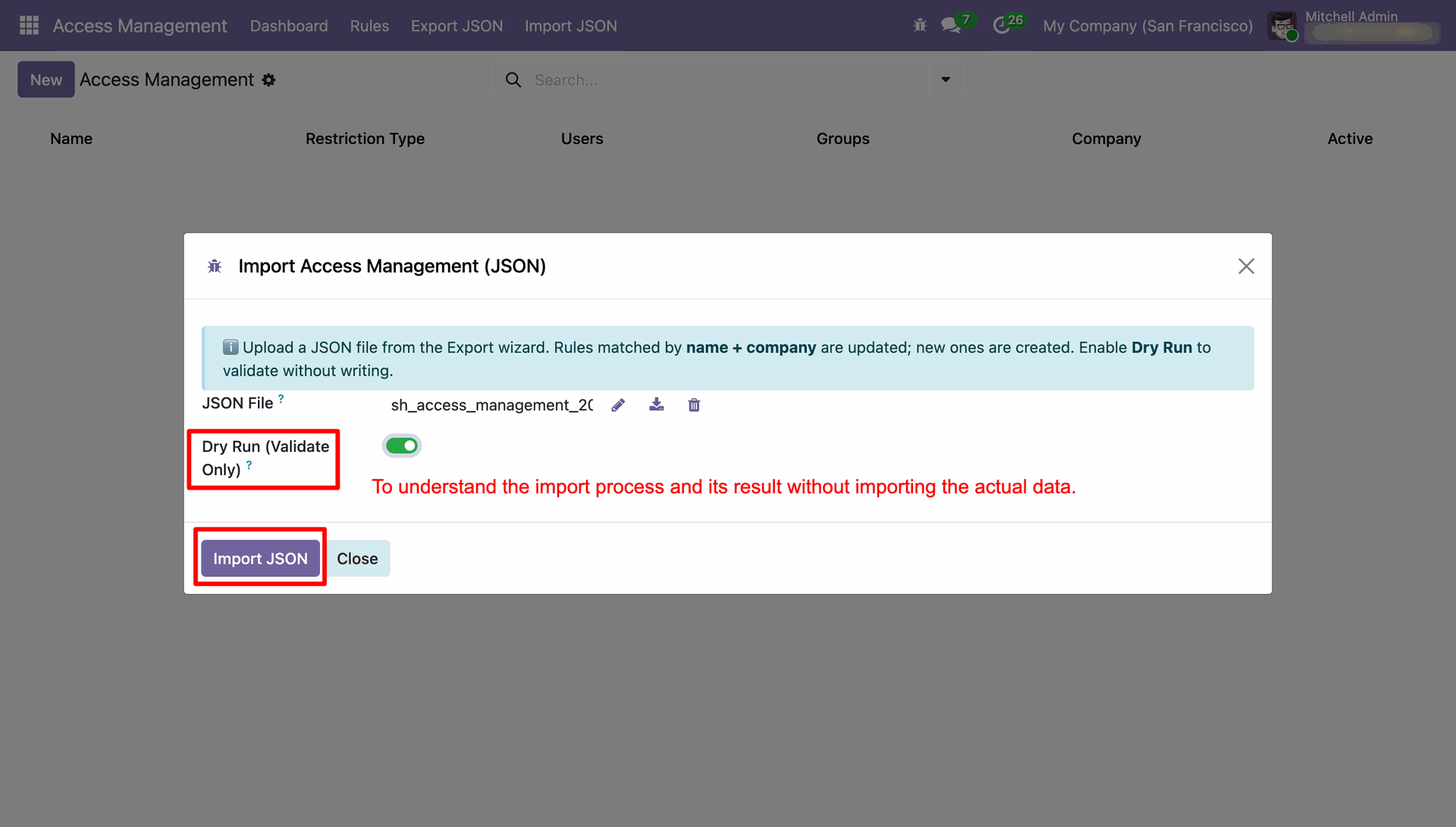Viewport: 1456px width, 827px height.
Task: Click the Company column header
Action: pos(1106,139)
